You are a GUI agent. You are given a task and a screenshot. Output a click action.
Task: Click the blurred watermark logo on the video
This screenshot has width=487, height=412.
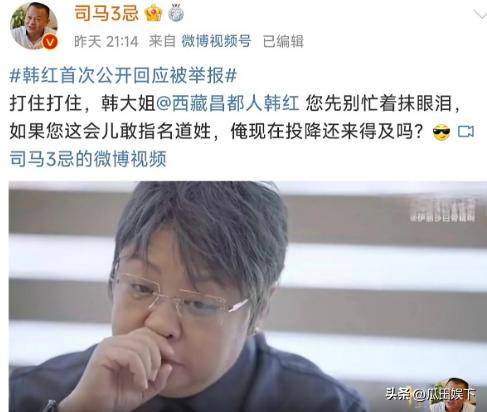click(443, 210)
